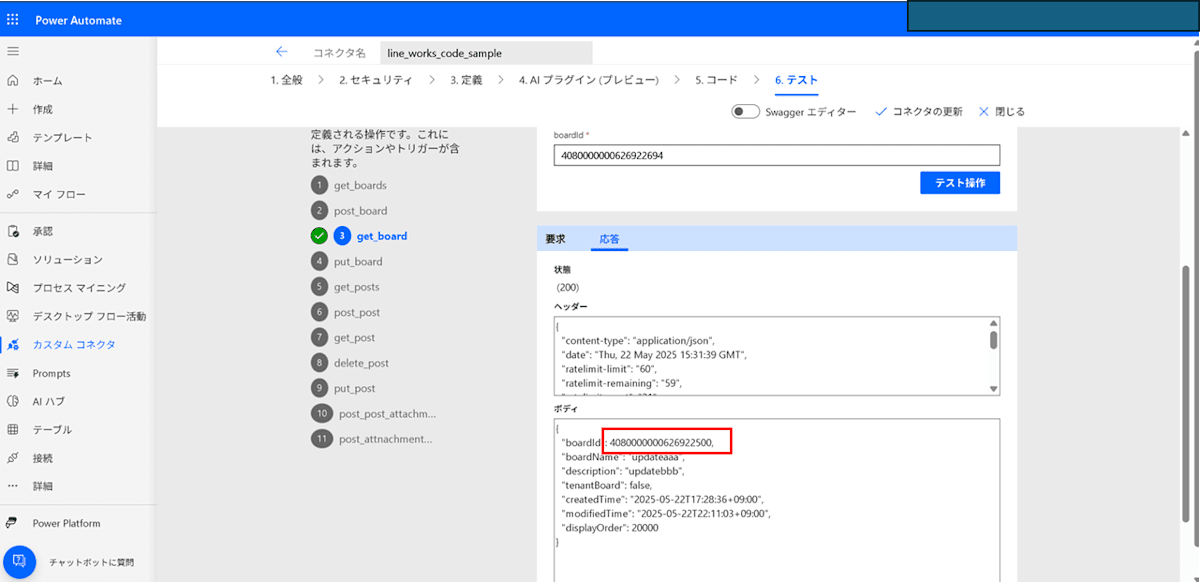Click the AI Hub (AI ハブ) icon

tap(12, 401)
